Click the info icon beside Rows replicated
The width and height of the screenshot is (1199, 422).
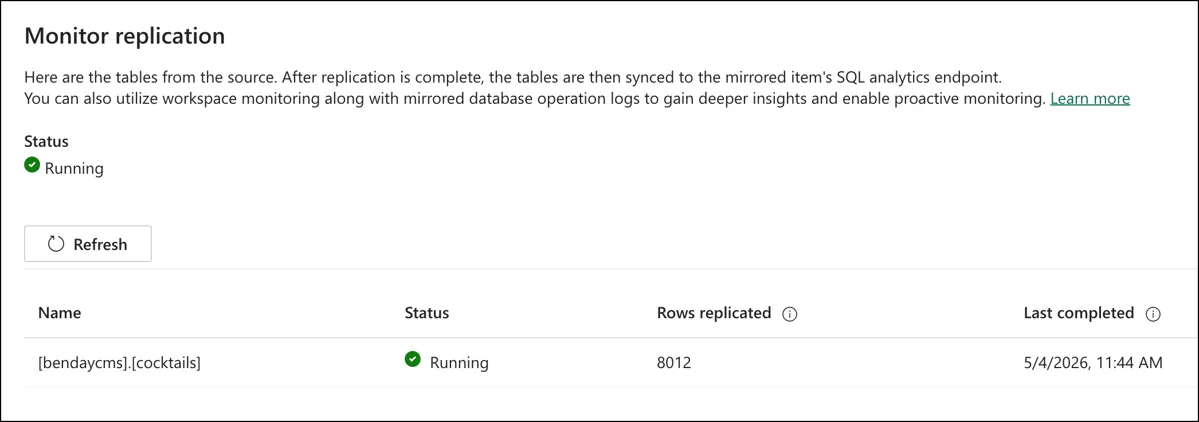point(791,314)
